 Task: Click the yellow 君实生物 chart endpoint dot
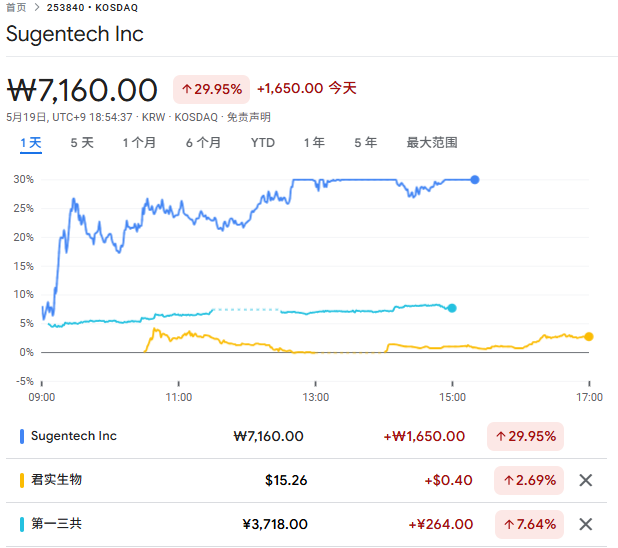pos(589,337)
